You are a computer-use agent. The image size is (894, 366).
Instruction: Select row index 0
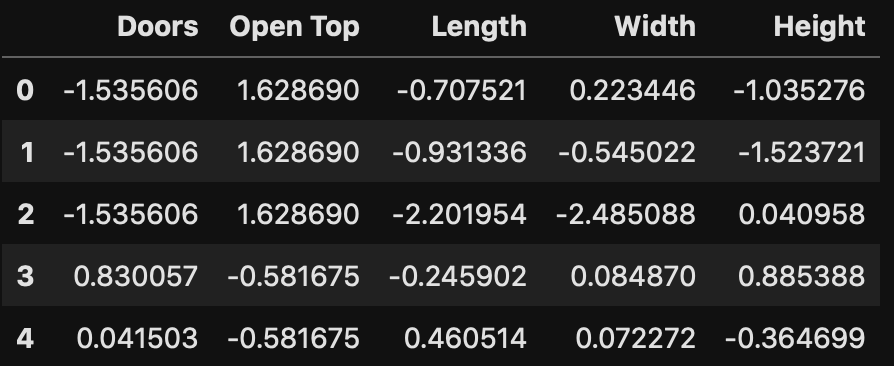point(25,90)
